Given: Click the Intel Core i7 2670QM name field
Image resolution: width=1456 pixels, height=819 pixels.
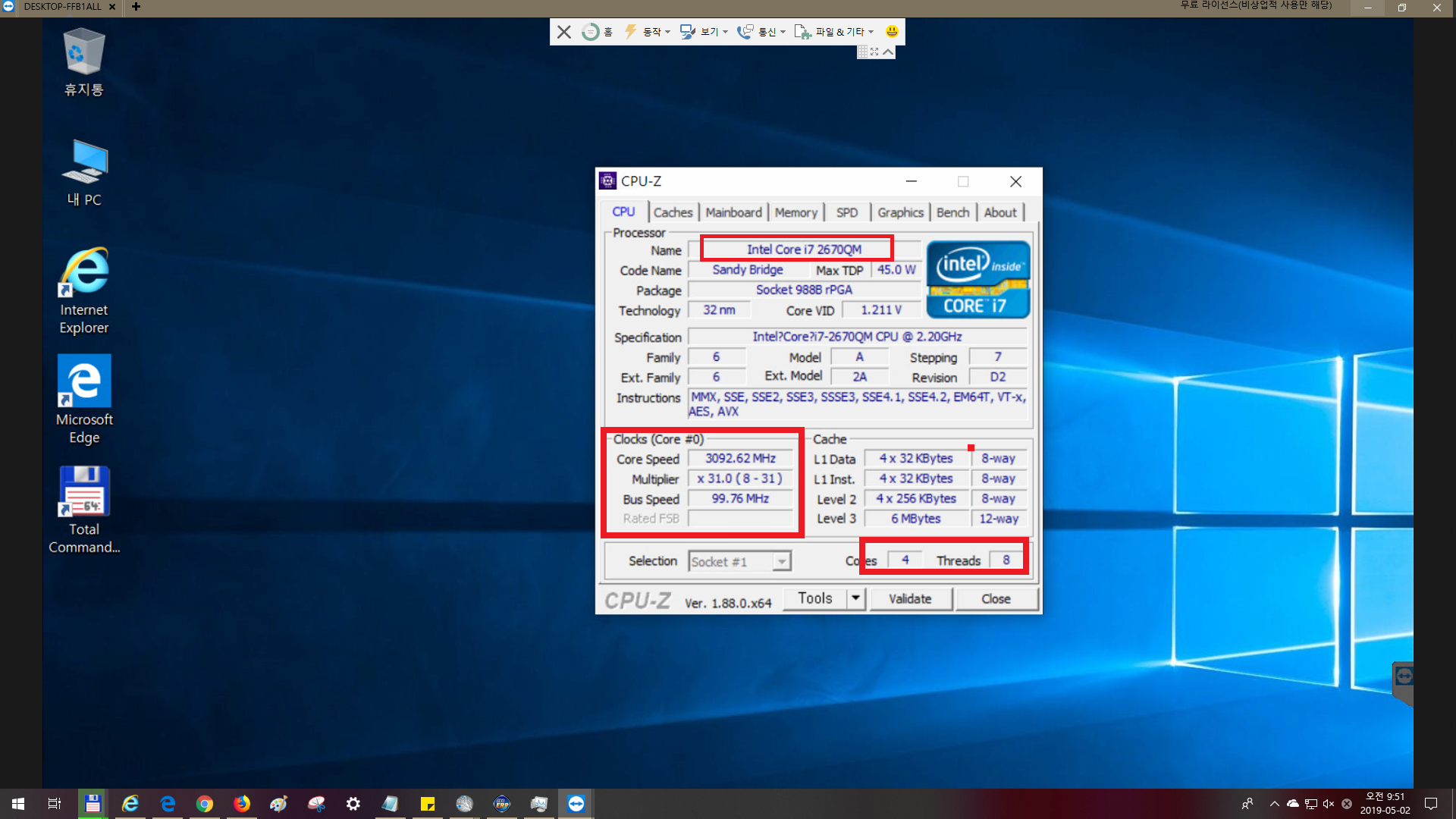Looking at the screenshot, I should click(804, 249).
